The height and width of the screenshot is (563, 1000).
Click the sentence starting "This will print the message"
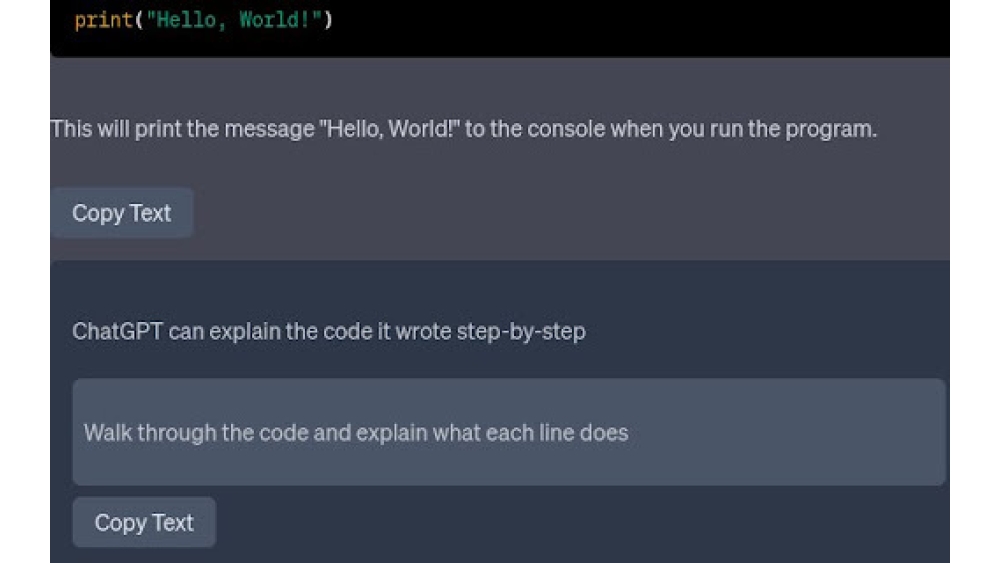[463, 129]
